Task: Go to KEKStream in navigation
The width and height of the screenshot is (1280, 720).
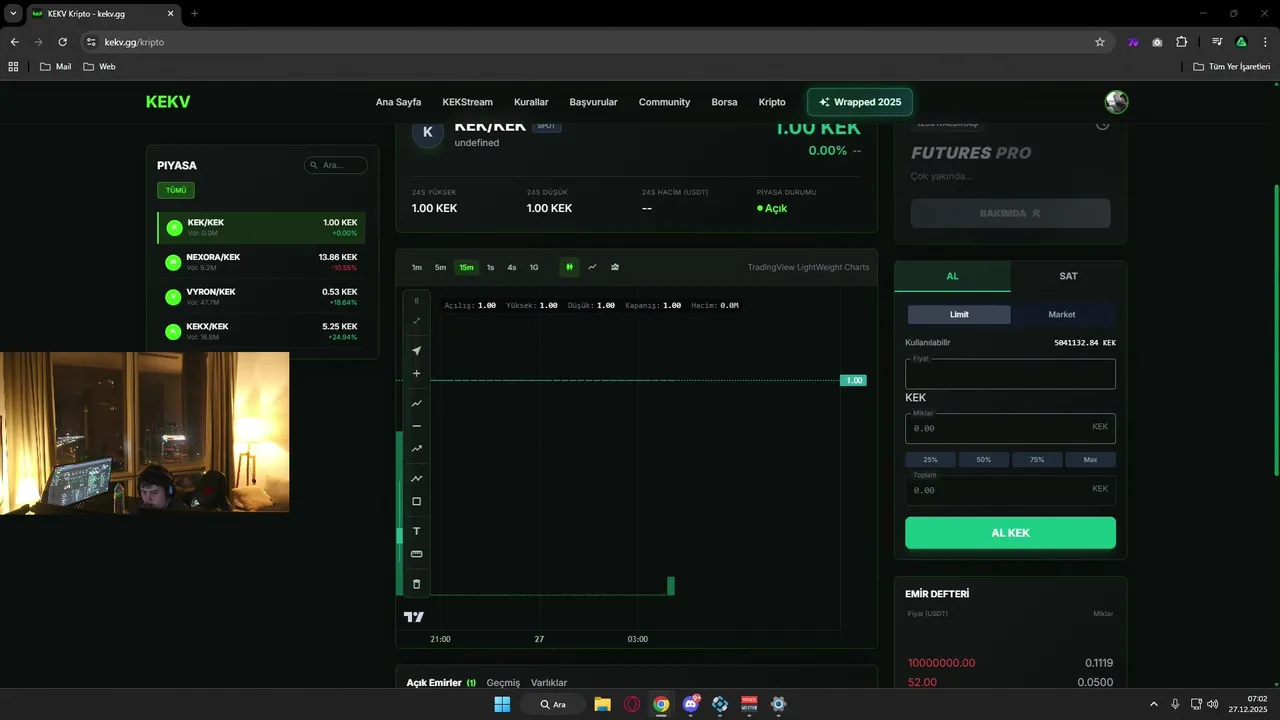Action: tap(467, 102)
